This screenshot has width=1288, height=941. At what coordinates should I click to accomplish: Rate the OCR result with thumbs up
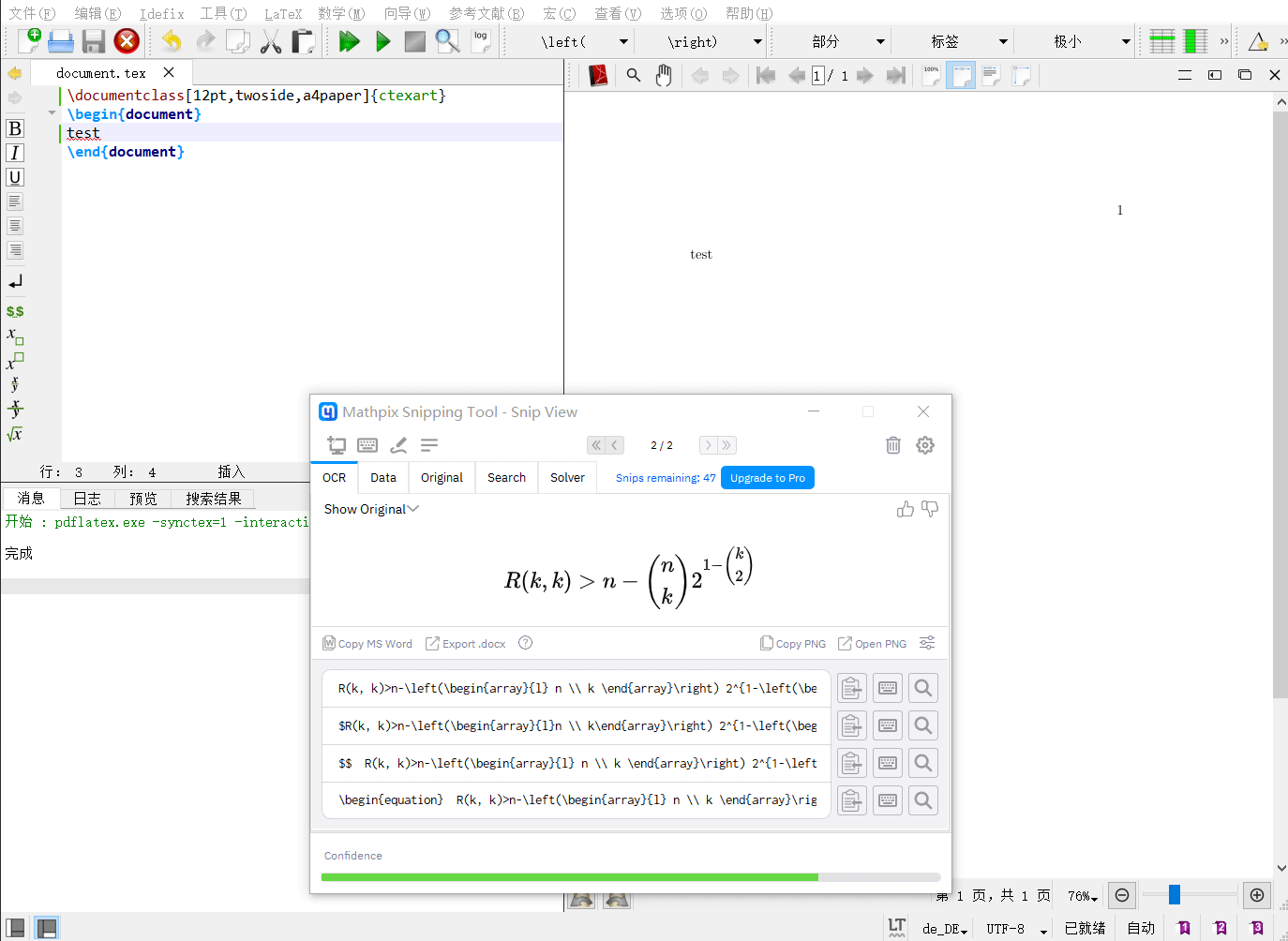(x=905, y=509)
